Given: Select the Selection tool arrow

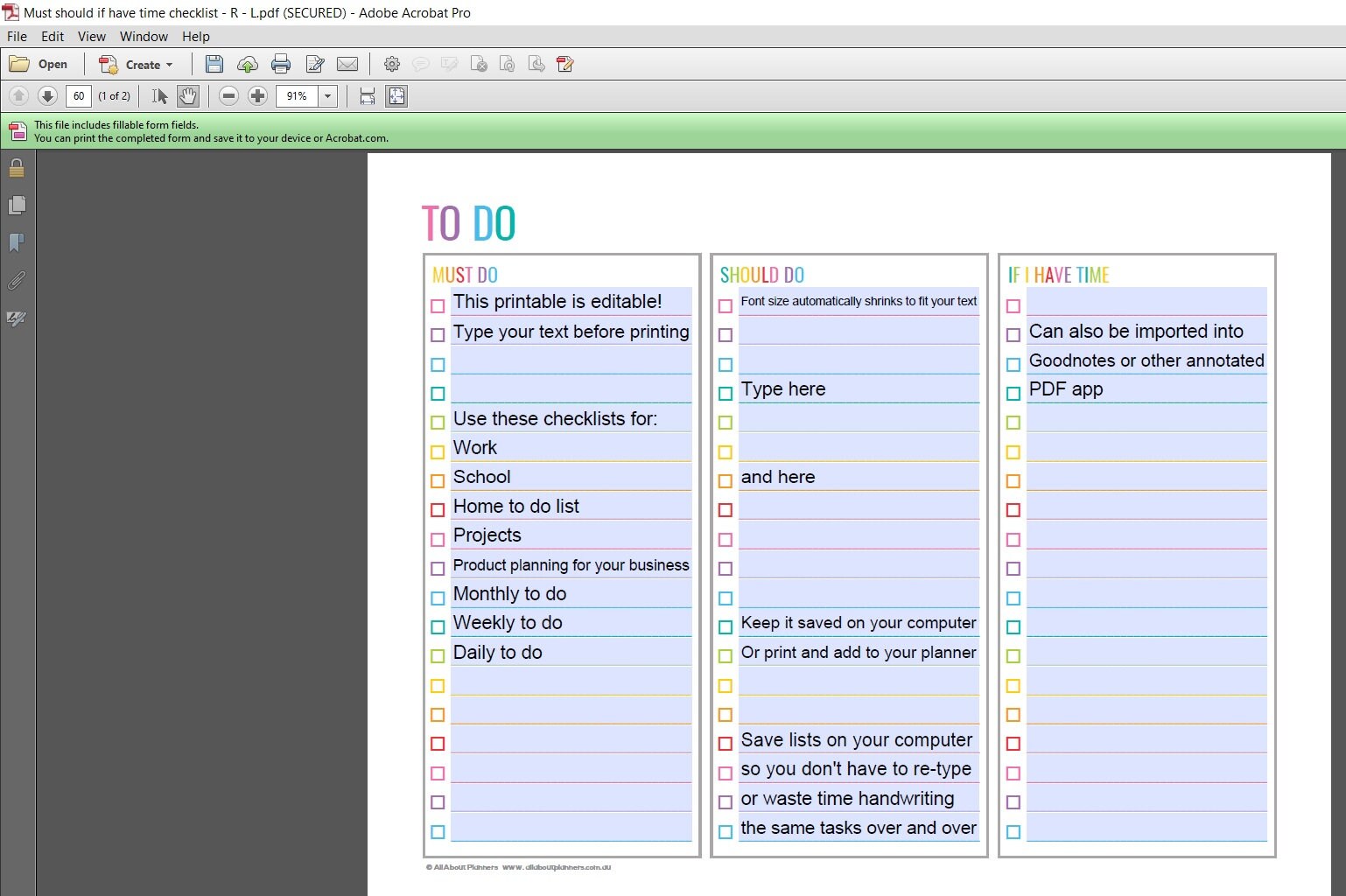Looking at the screenshot, I should (160, 96).
